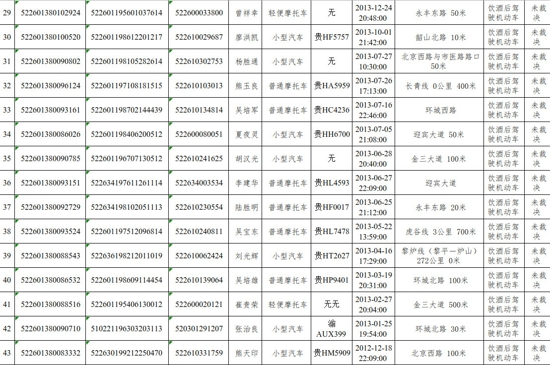Select the location cell 北京西路 100米

coord(441,353)
